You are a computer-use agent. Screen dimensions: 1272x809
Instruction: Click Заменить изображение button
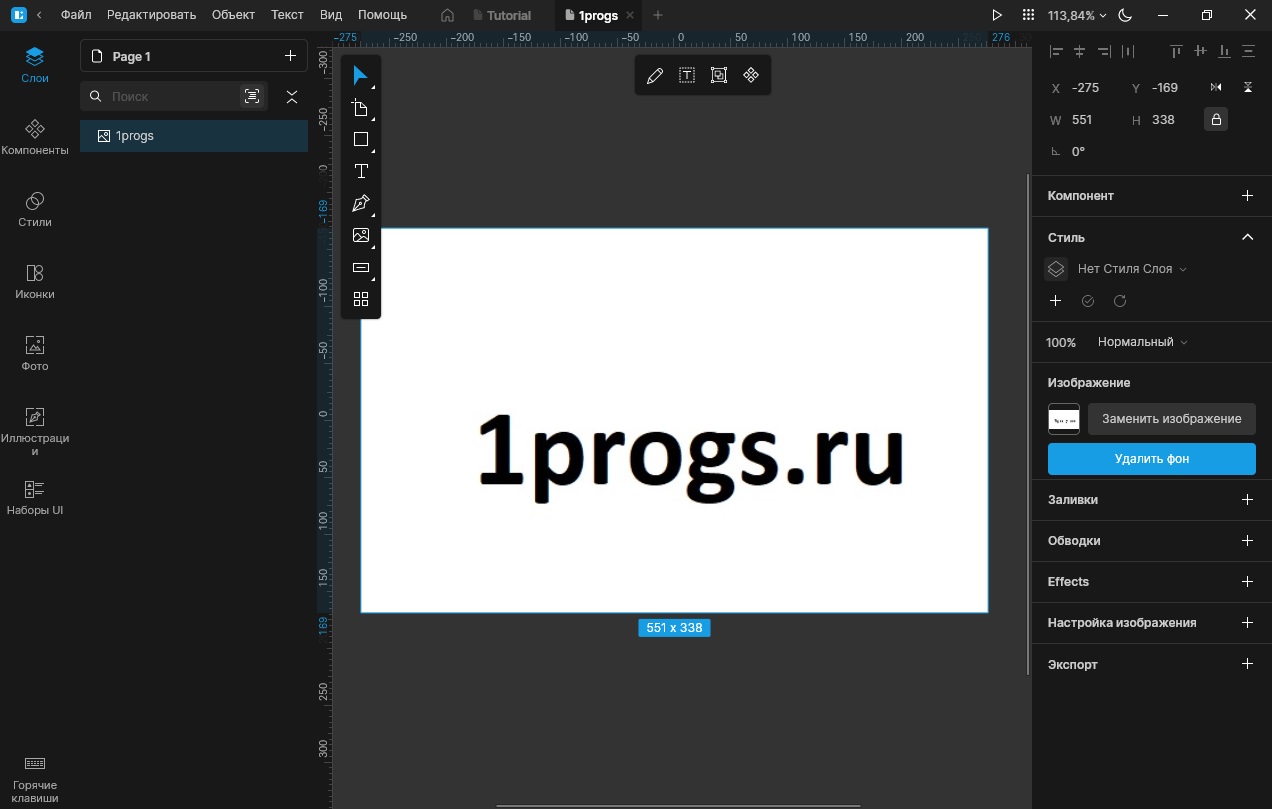point(1171,419)
